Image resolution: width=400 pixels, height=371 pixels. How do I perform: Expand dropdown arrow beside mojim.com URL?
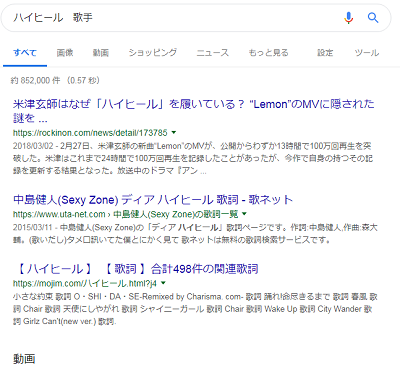point(163,283)
